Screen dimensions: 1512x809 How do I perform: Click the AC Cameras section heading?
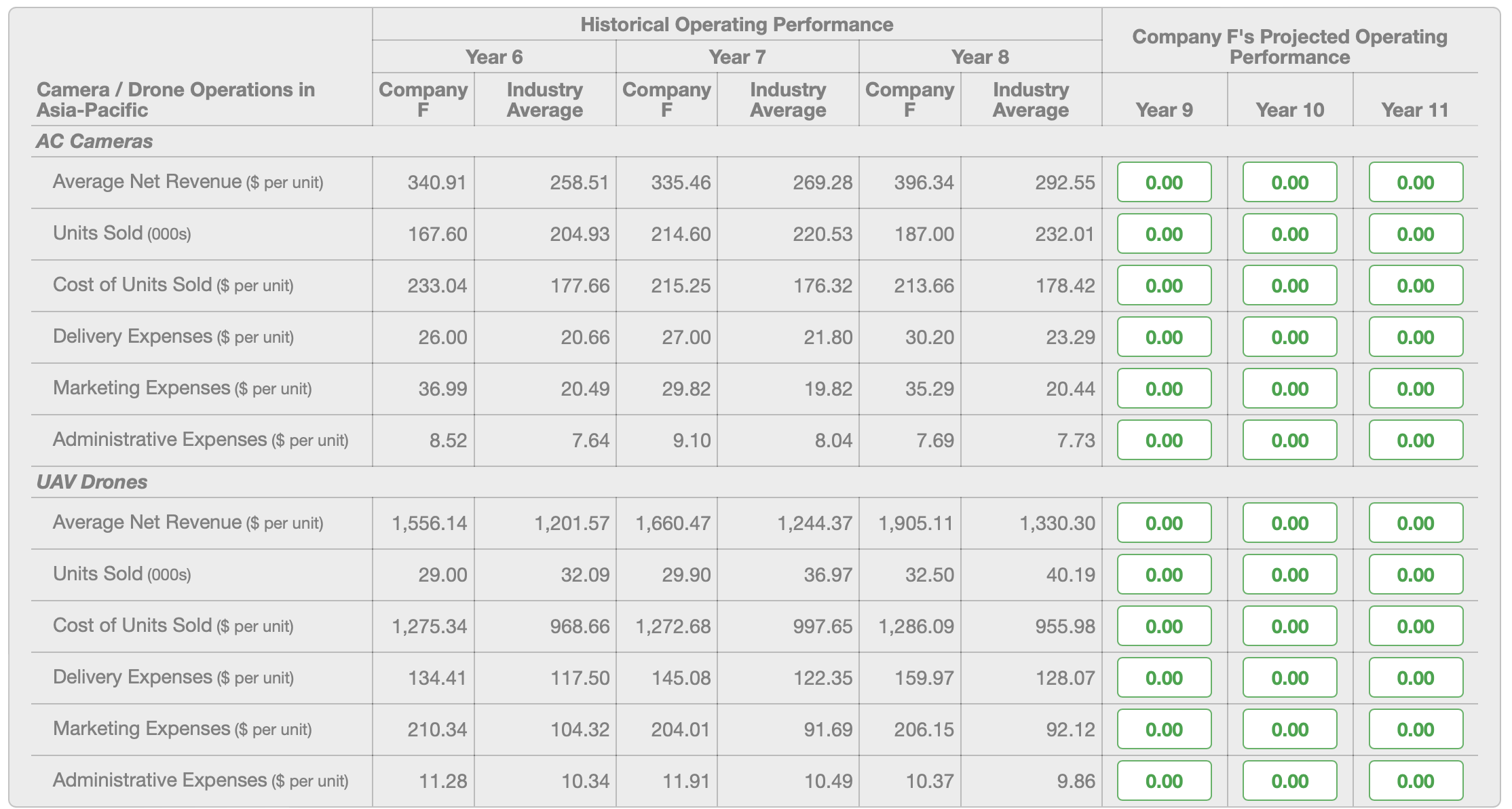click(94, 141)
